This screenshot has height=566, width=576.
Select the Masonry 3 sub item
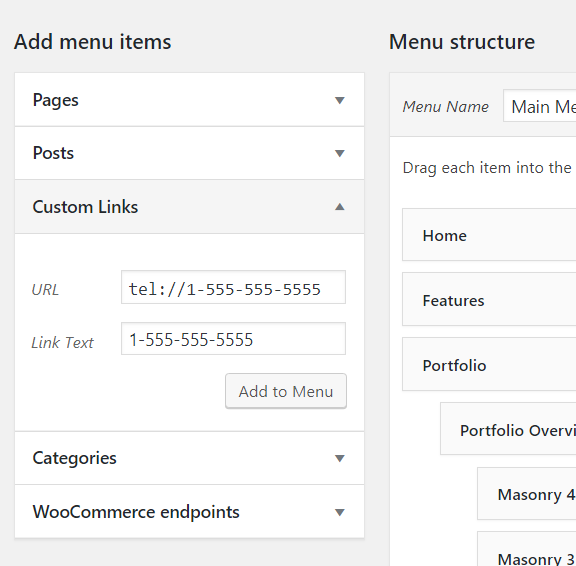(x=527, y=549)
